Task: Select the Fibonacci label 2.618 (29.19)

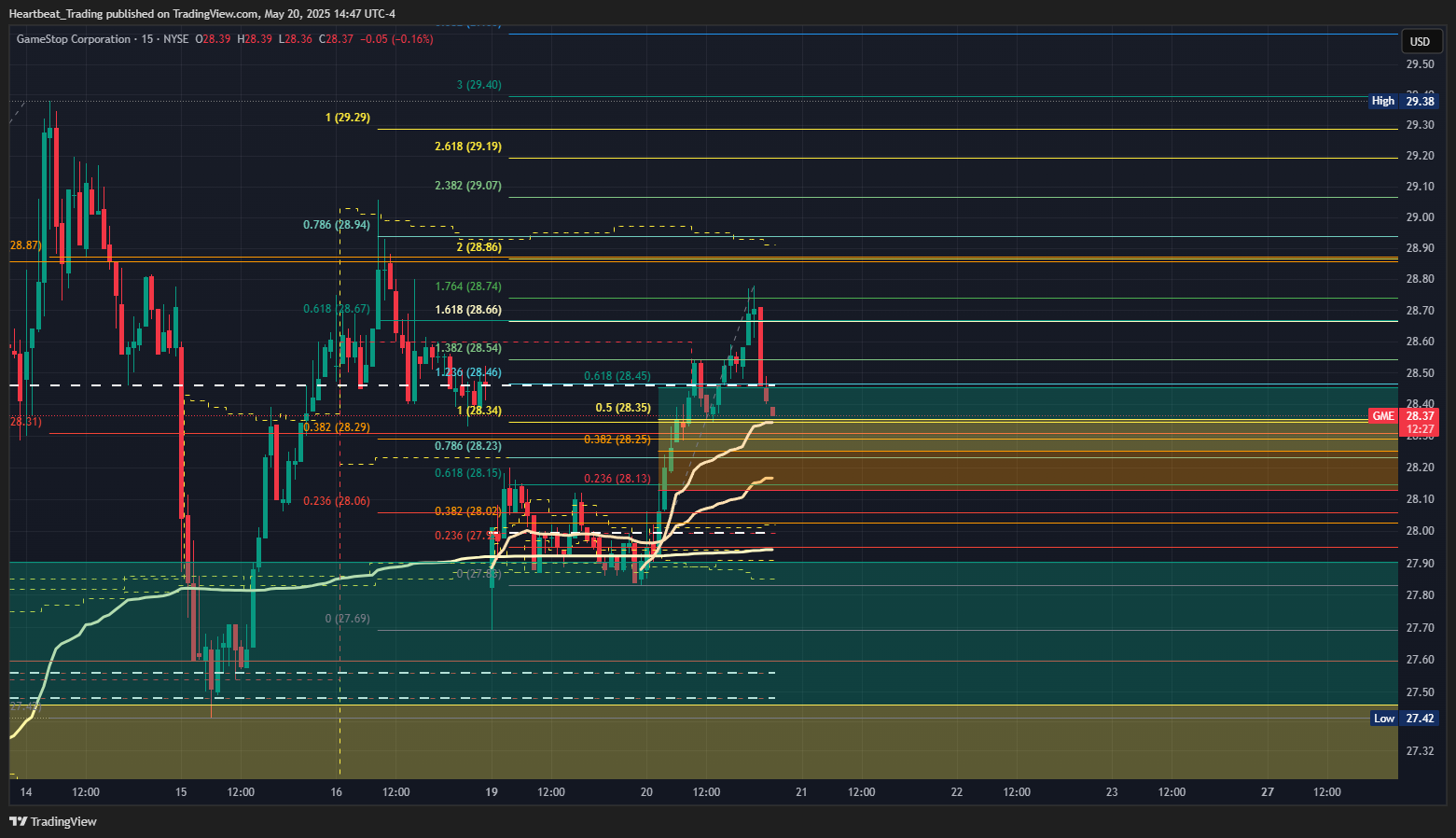Action: click(x=468, y=147)
